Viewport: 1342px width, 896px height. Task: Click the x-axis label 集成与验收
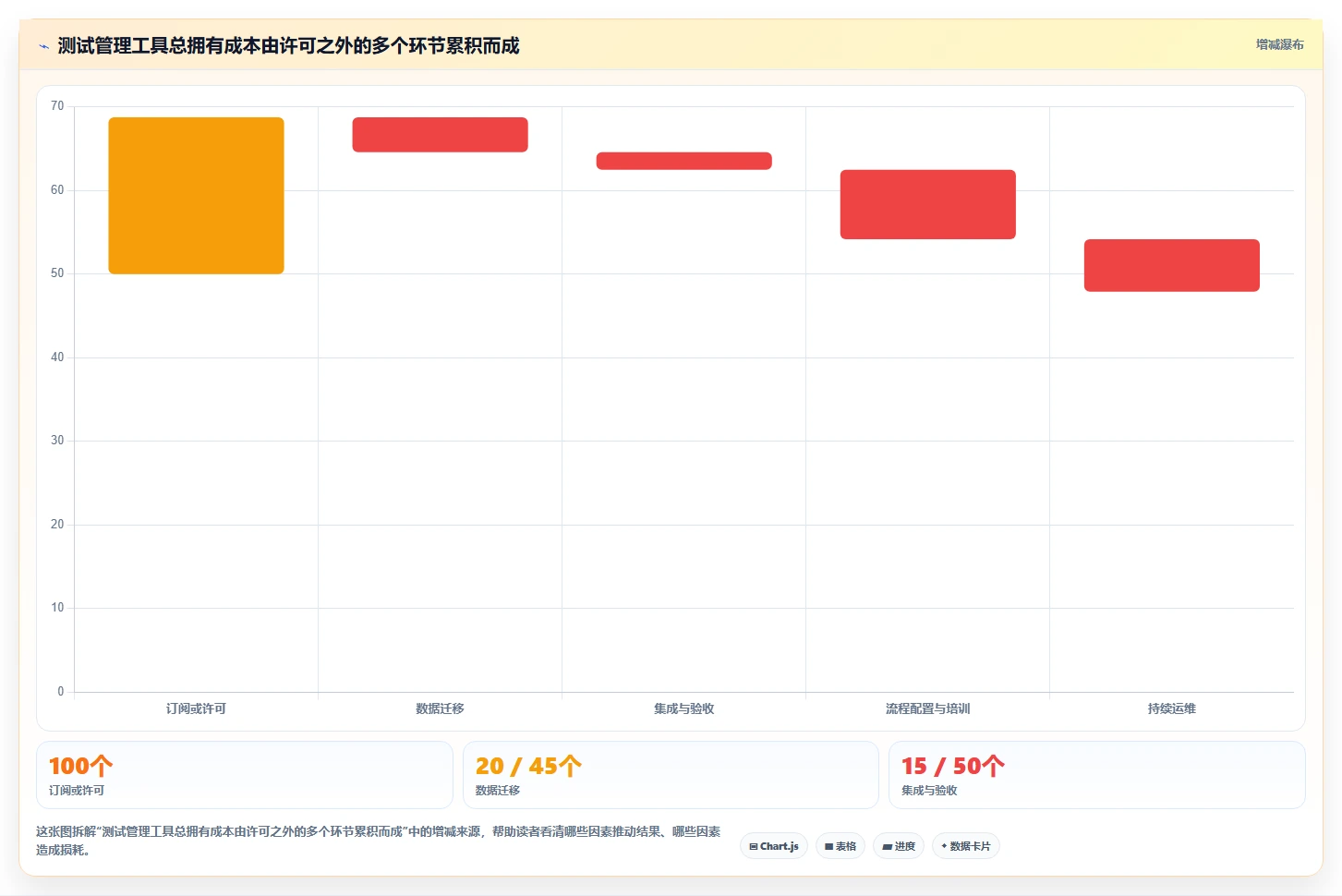click(x=683, y=708)
